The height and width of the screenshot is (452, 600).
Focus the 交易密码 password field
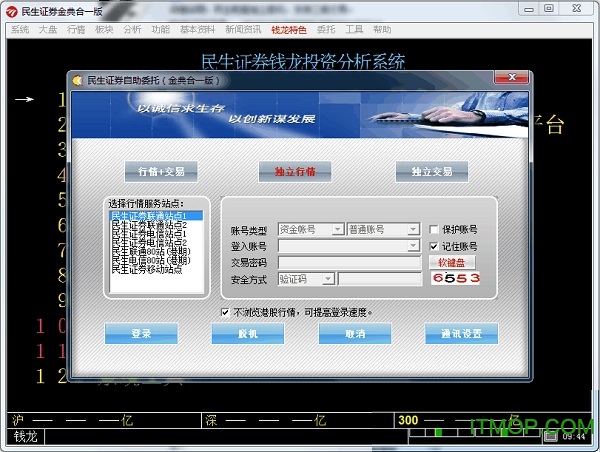pos(350,263)
